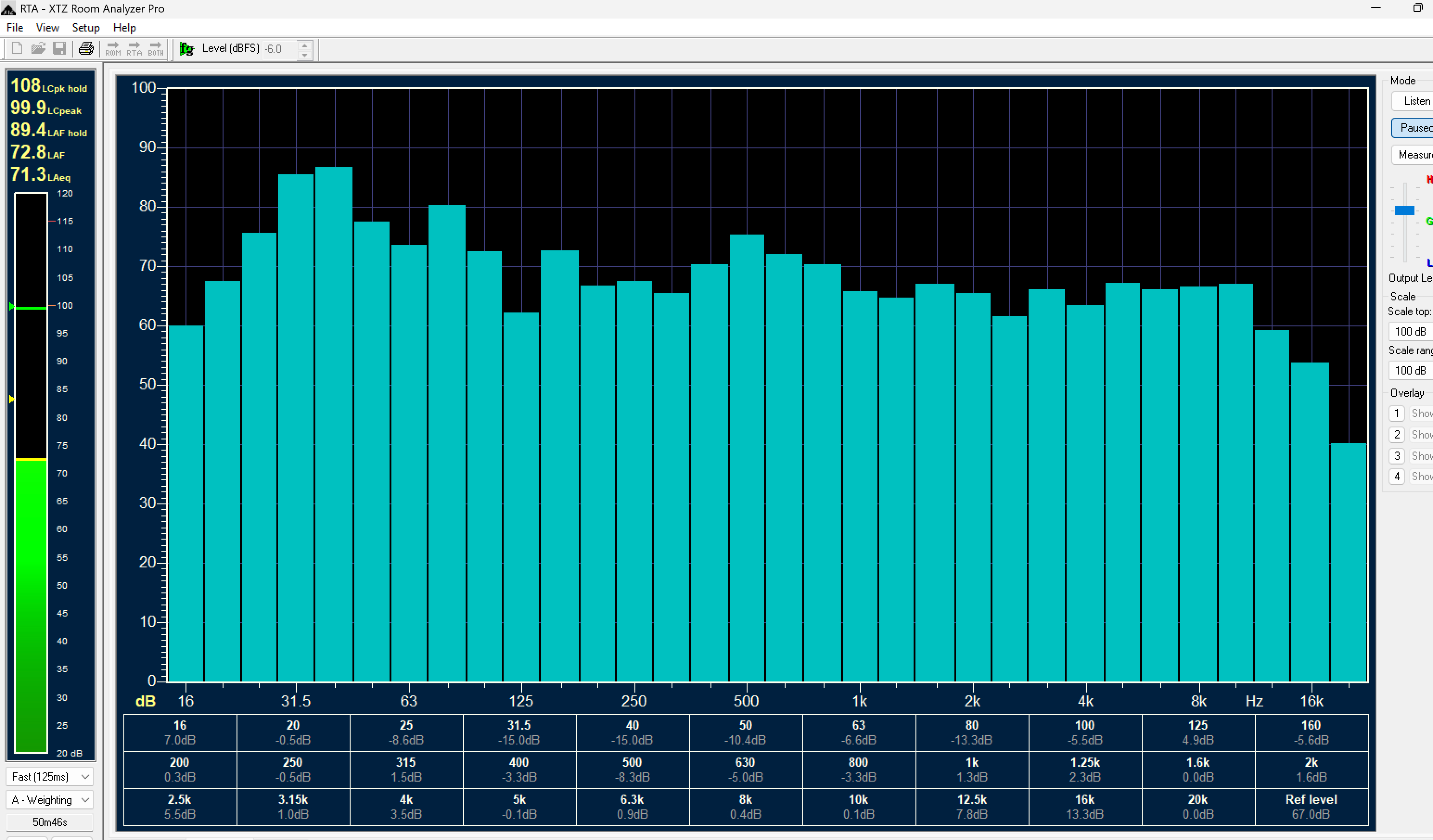Click the send-to-ROOM arrow icon
The height and width of the screenshot is (840, 1433).
(x=113, y=49)
